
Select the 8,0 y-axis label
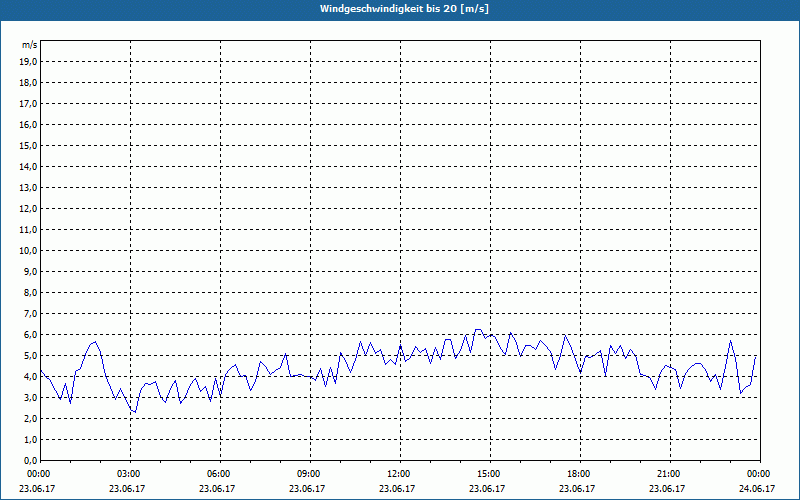[30, 292]
